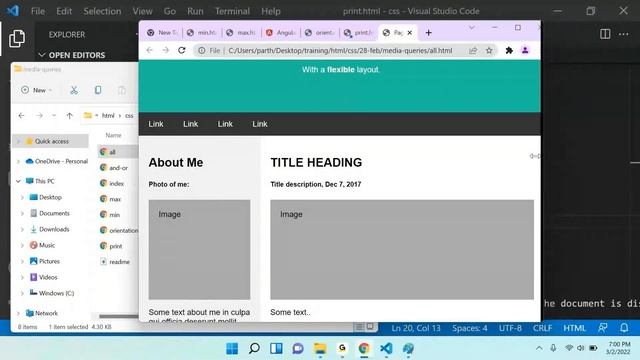Click Cut icon in File Explorer
The image size is (640, 360).
(73, 90)
